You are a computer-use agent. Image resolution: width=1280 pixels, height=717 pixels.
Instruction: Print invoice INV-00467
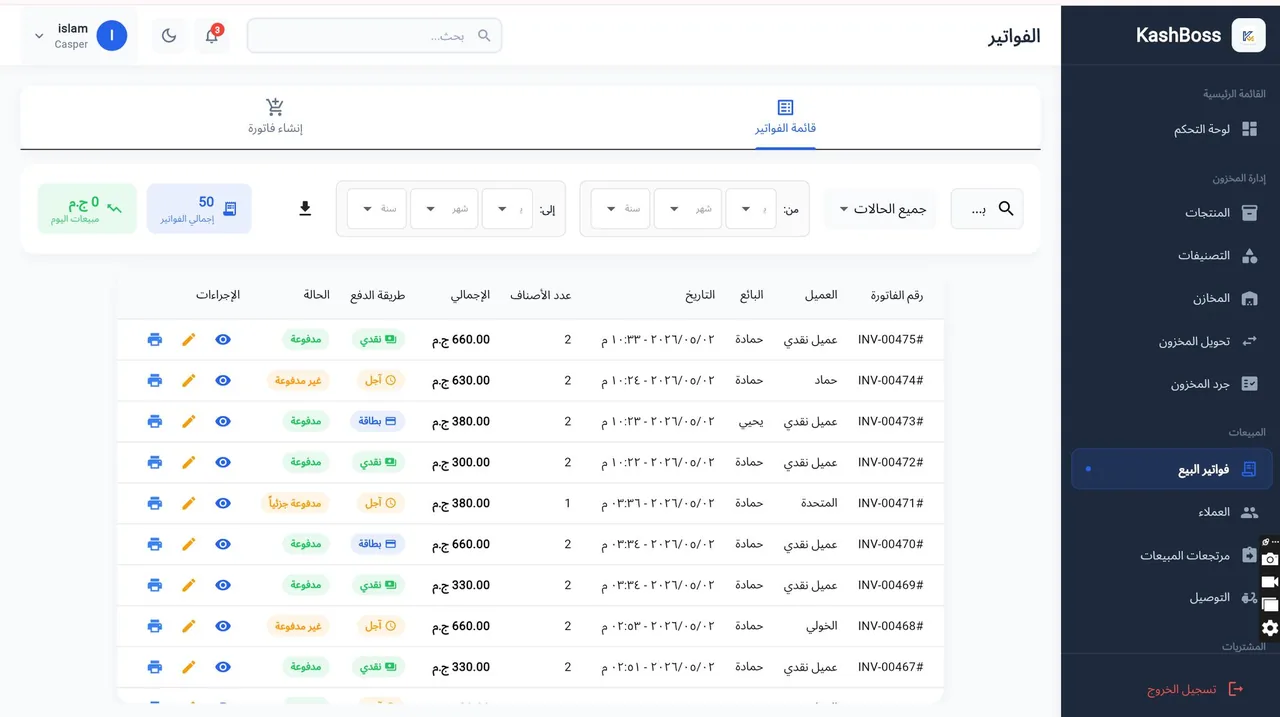(154, 667)
